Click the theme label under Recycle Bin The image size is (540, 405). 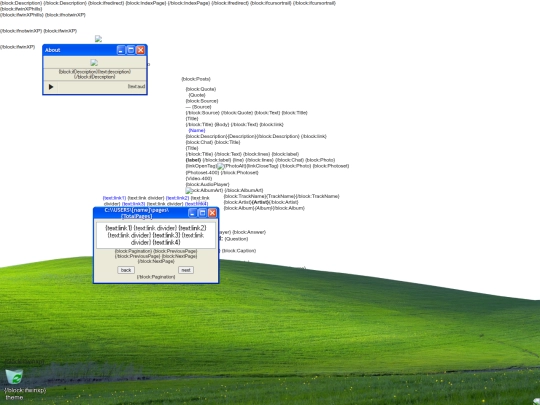point(14,397)
